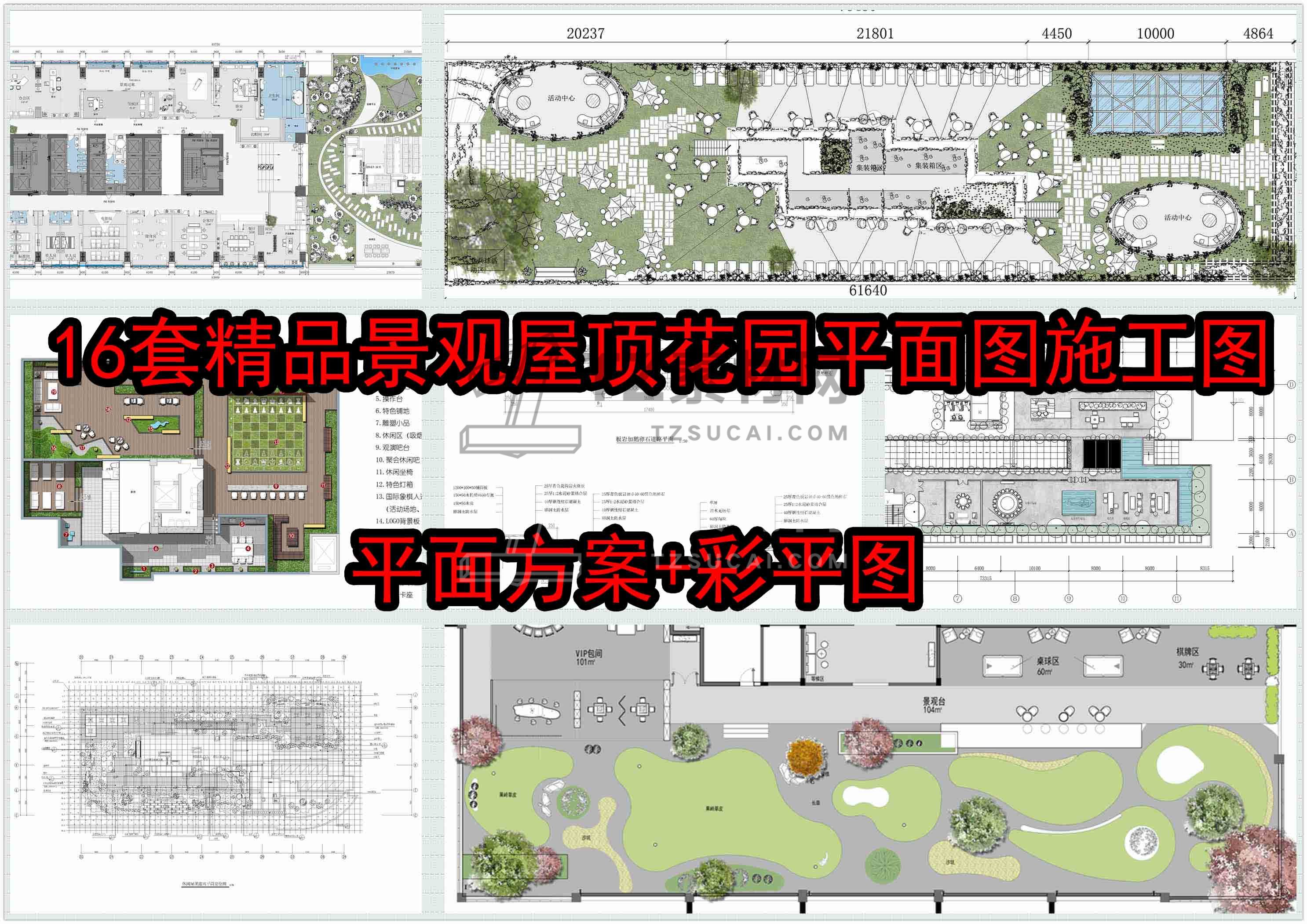Image resolution: width=1307 pixels, height=924 pixels.
Task: Click the drawing title 板岩加鹅卵石道路平面
Action: 644,439
